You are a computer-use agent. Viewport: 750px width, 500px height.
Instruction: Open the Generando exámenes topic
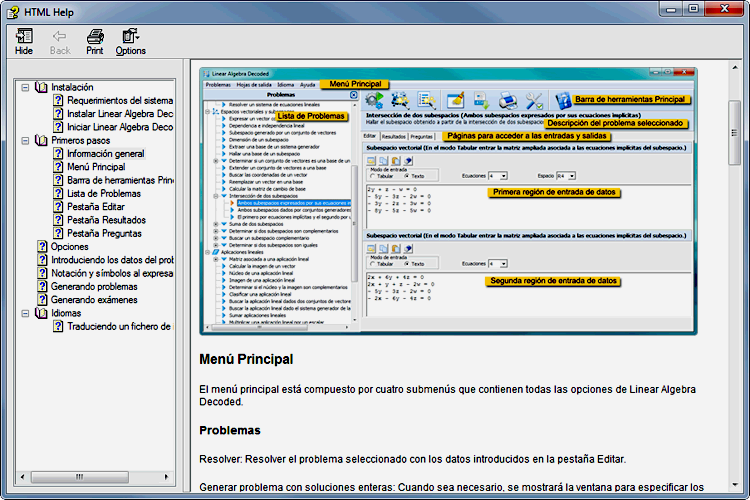click(94, 300)
